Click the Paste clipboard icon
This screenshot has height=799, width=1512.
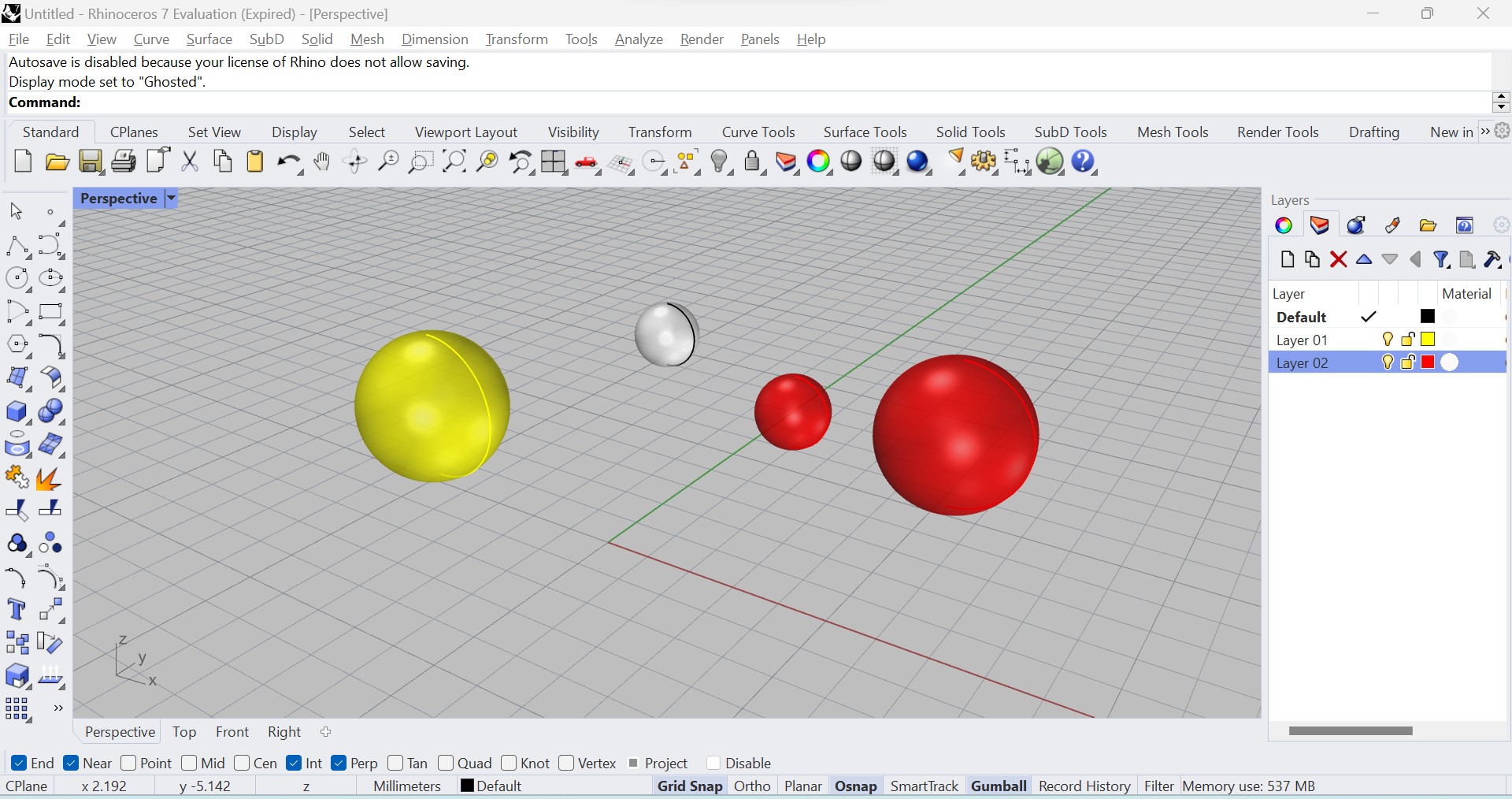[x=255, y=162]
